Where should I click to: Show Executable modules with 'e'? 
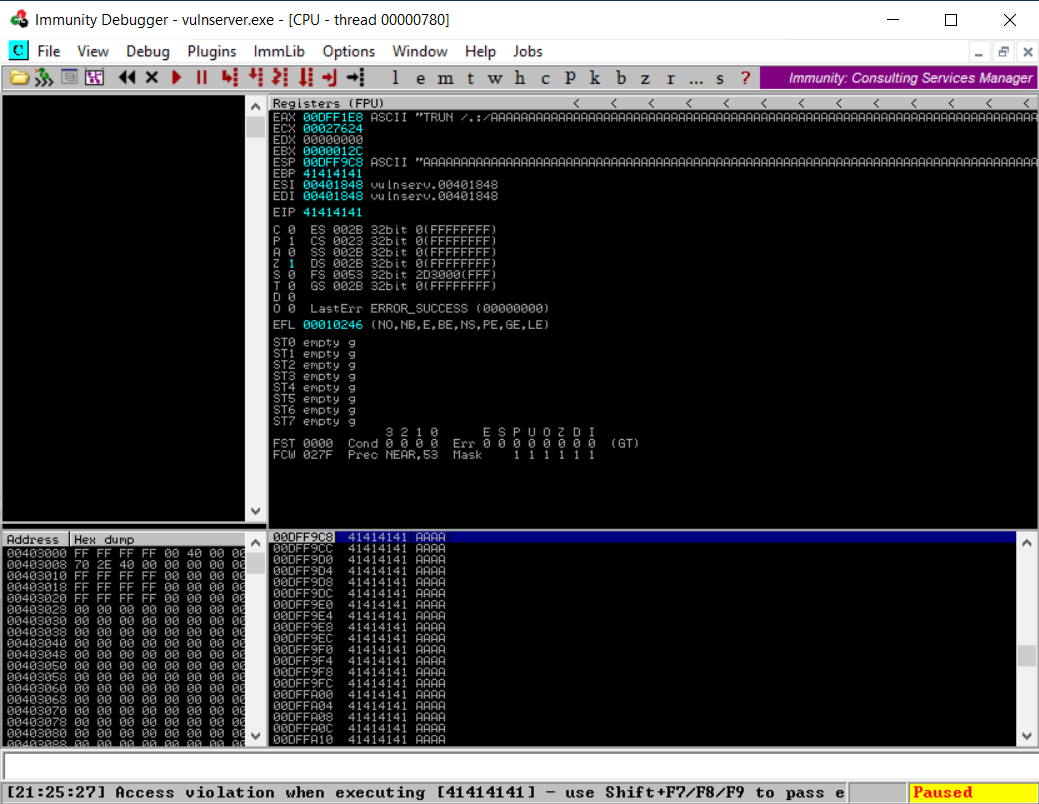click(x=420, y=78)
